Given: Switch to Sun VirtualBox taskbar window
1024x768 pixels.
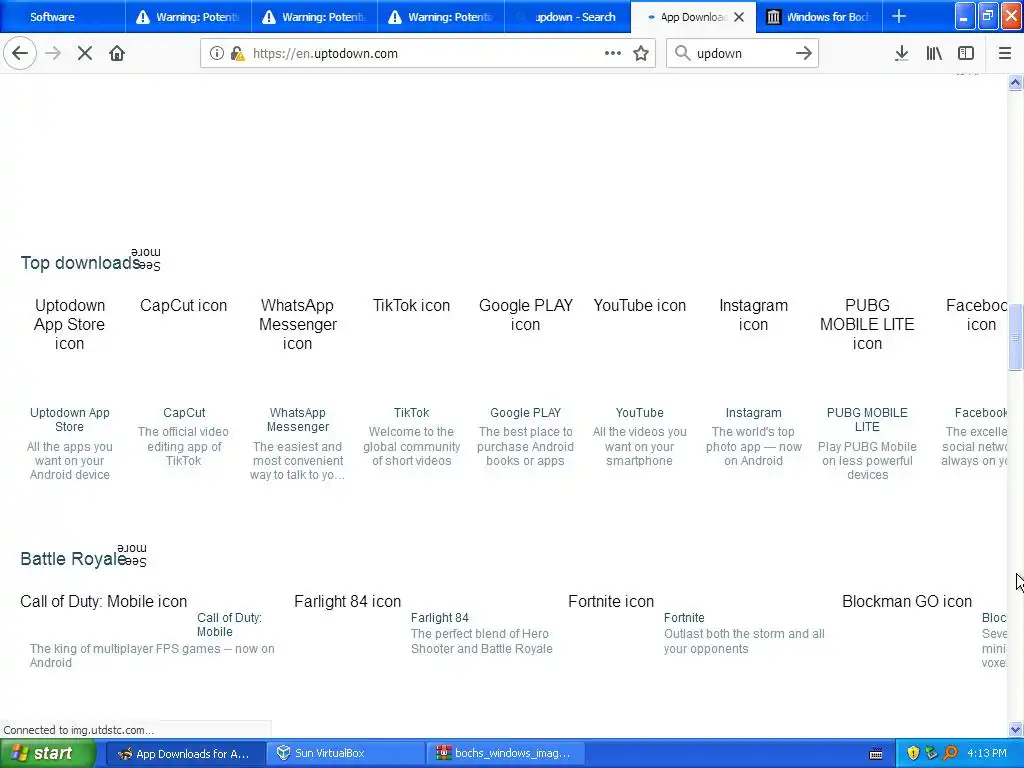Looking at the screenshot, I should [x=346, y=753].
